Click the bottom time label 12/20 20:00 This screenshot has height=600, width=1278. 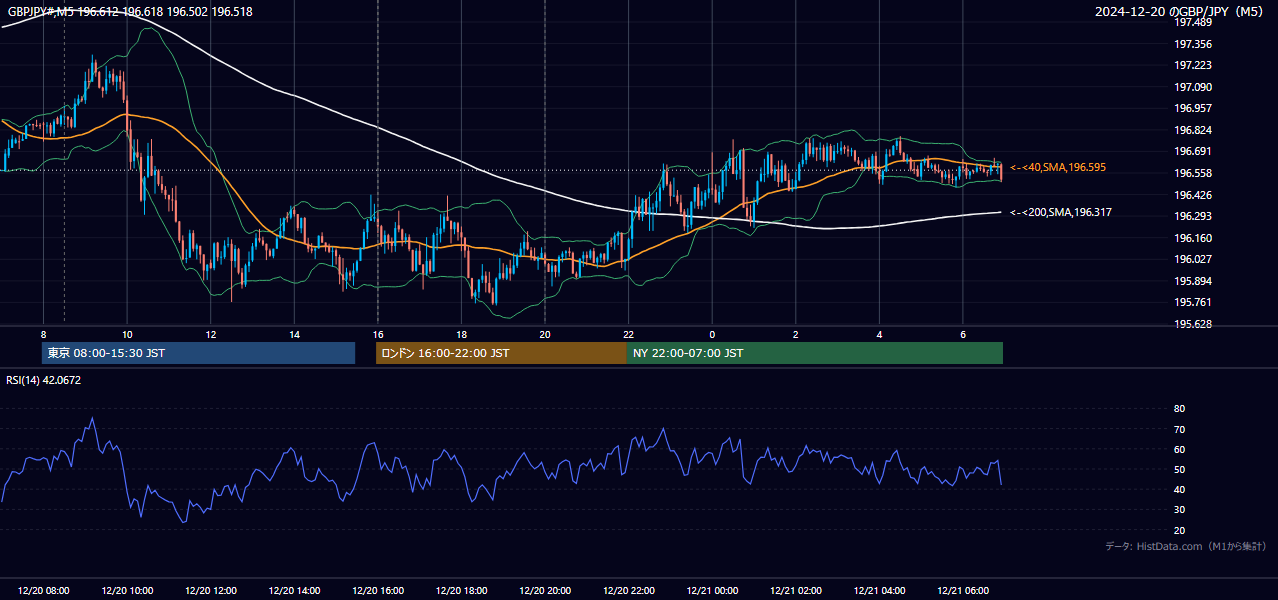(545, 591)
